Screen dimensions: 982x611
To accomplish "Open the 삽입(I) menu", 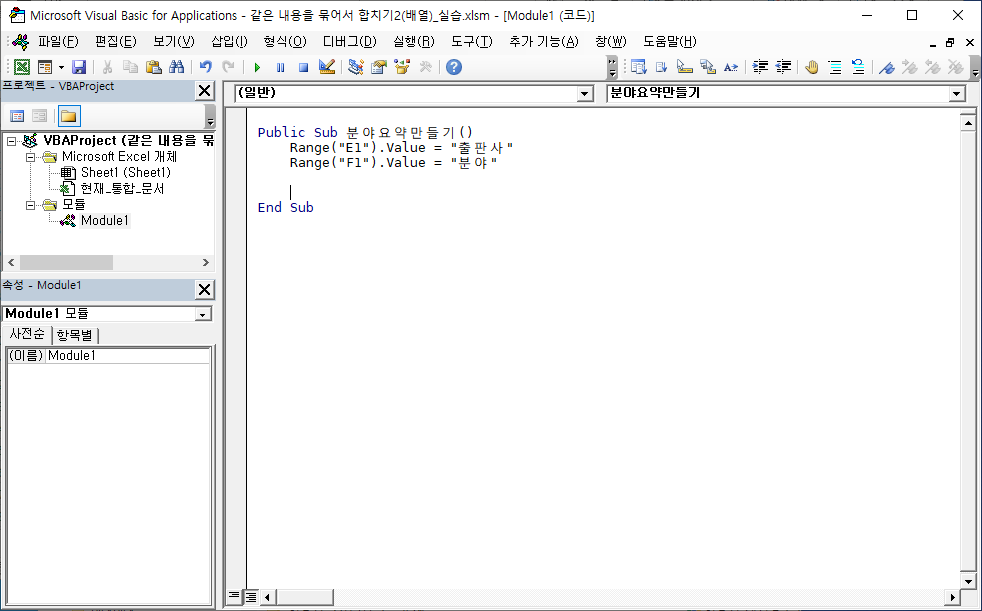I will point(229,42).
